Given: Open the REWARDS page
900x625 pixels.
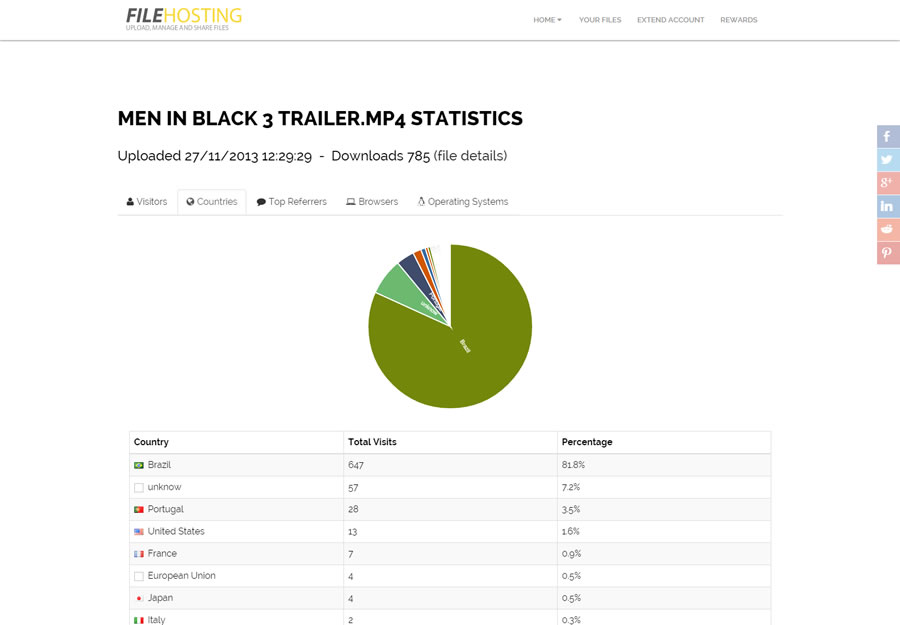Looking at the screenshot, I should click(739, 20).
